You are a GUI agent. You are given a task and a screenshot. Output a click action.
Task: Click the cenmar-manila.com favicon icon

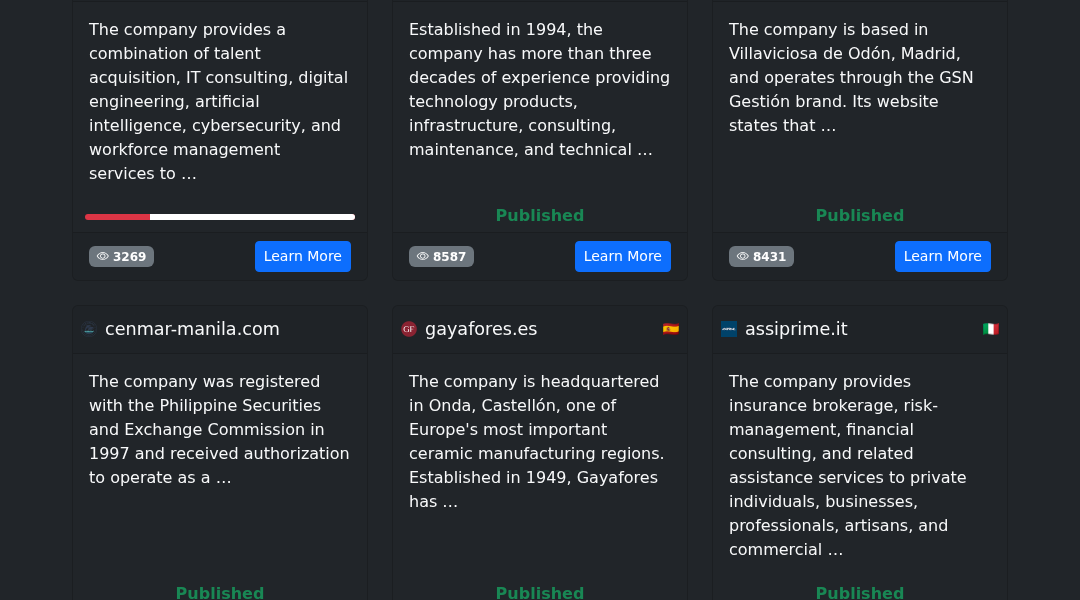point(89,329)
